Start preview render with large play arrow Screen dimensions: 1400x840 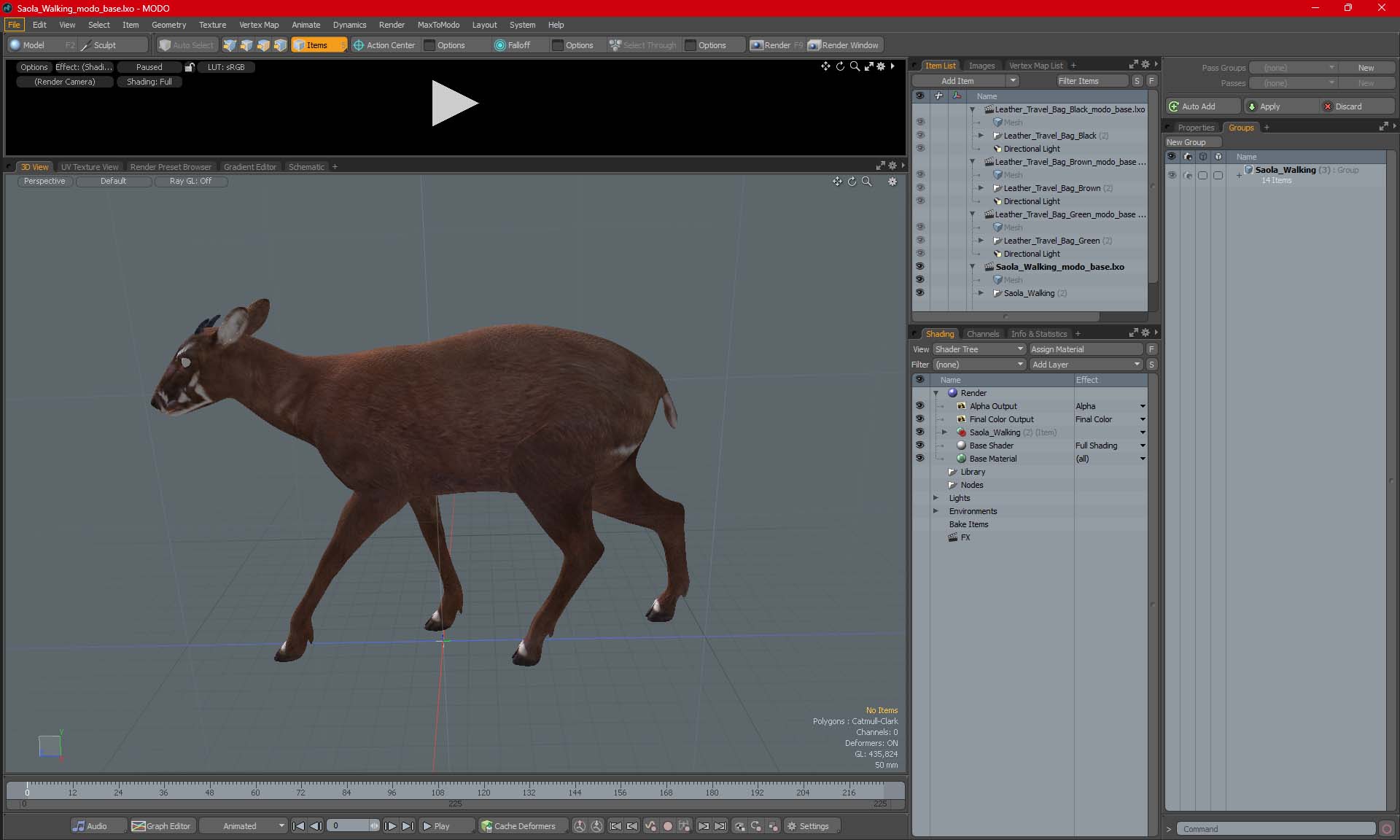[454, 103]
